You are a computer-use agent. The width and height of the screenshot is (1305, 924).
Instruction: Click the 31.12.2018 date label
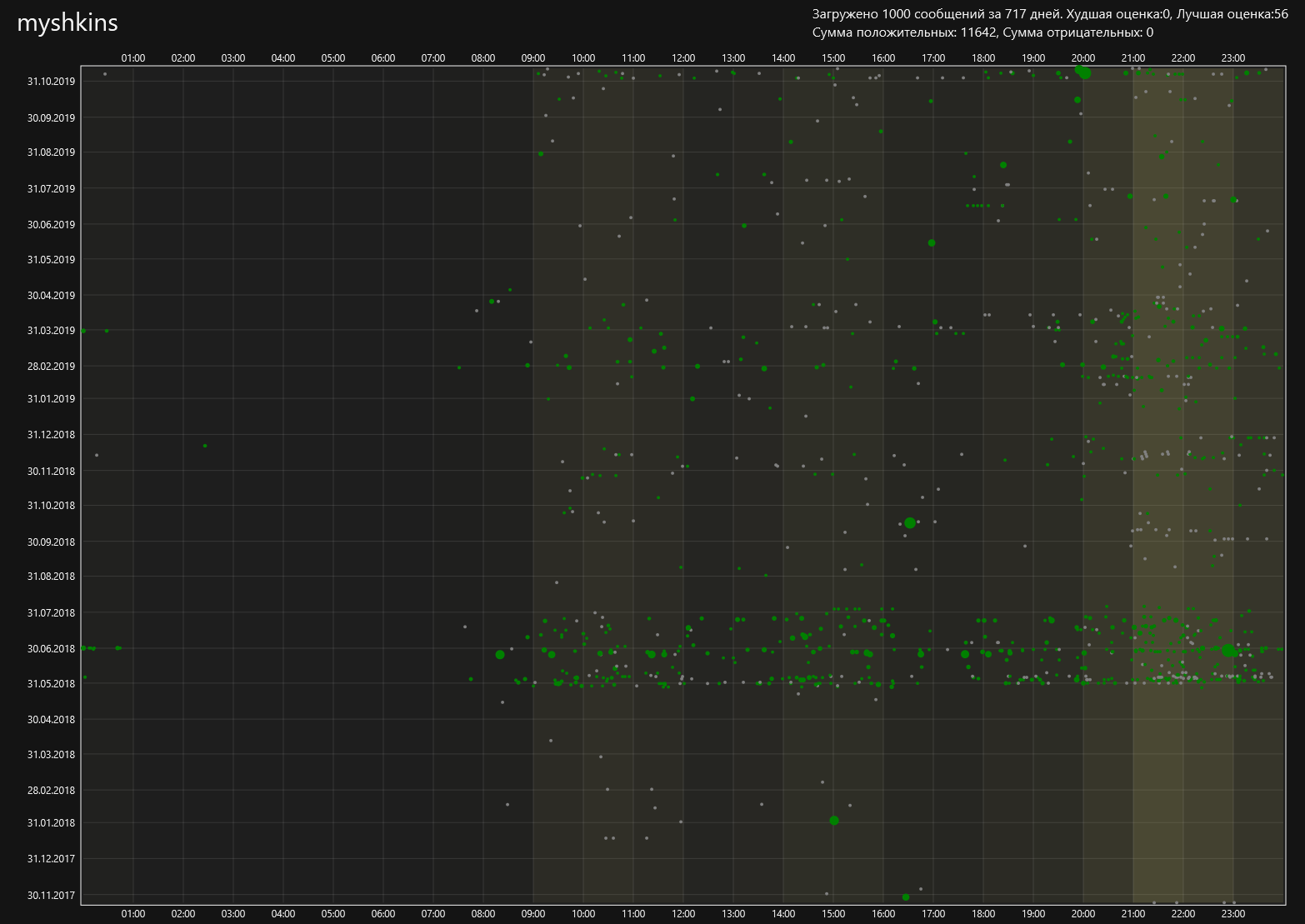[x=51, y=434]
